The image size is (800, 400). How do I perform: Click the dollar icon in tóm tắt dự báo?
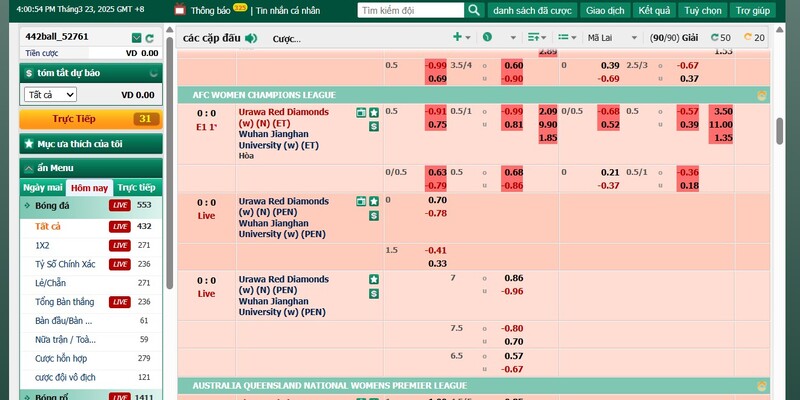(29, 73)
